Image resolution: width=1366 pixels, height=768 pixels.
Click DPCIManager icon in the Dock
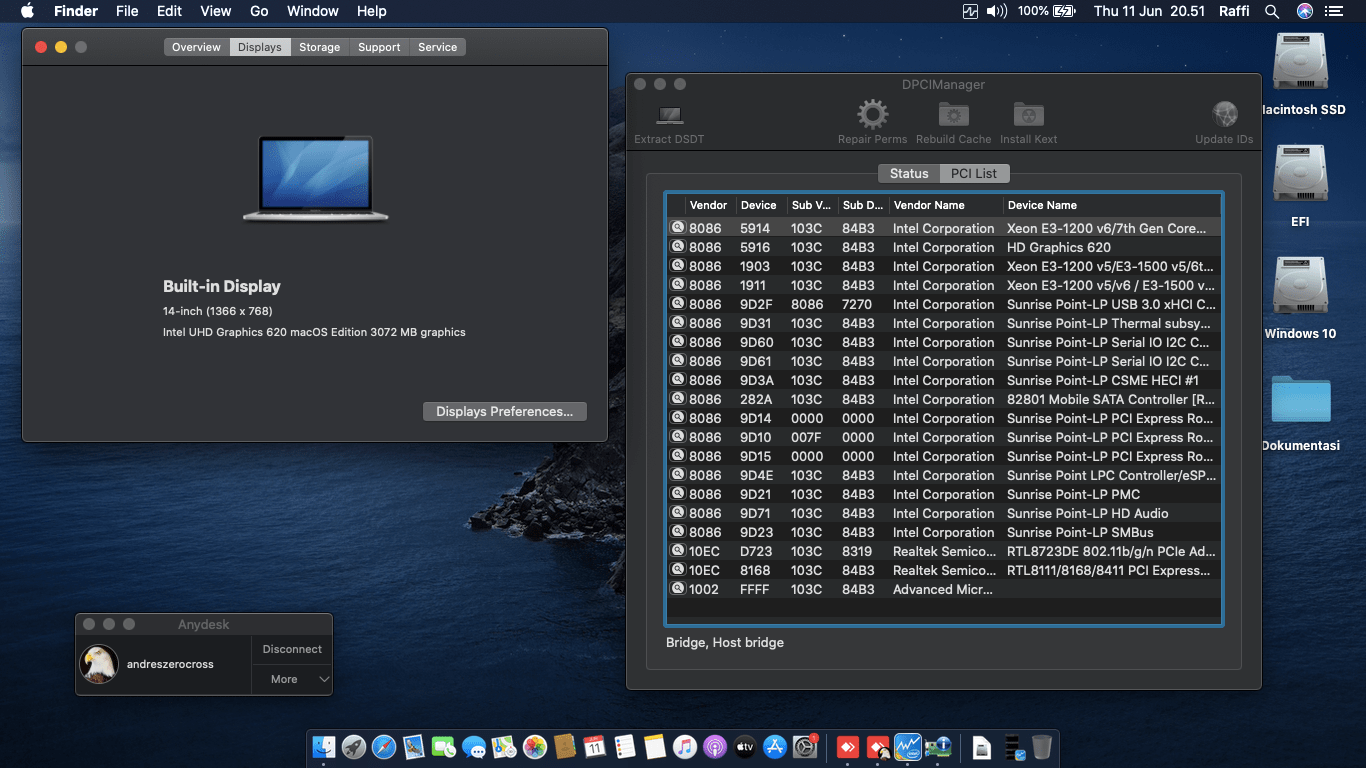pos(938,747)
